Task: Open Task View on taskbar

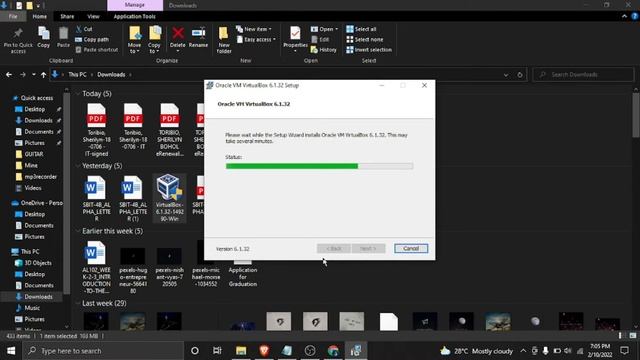Action: click(217, 351)
